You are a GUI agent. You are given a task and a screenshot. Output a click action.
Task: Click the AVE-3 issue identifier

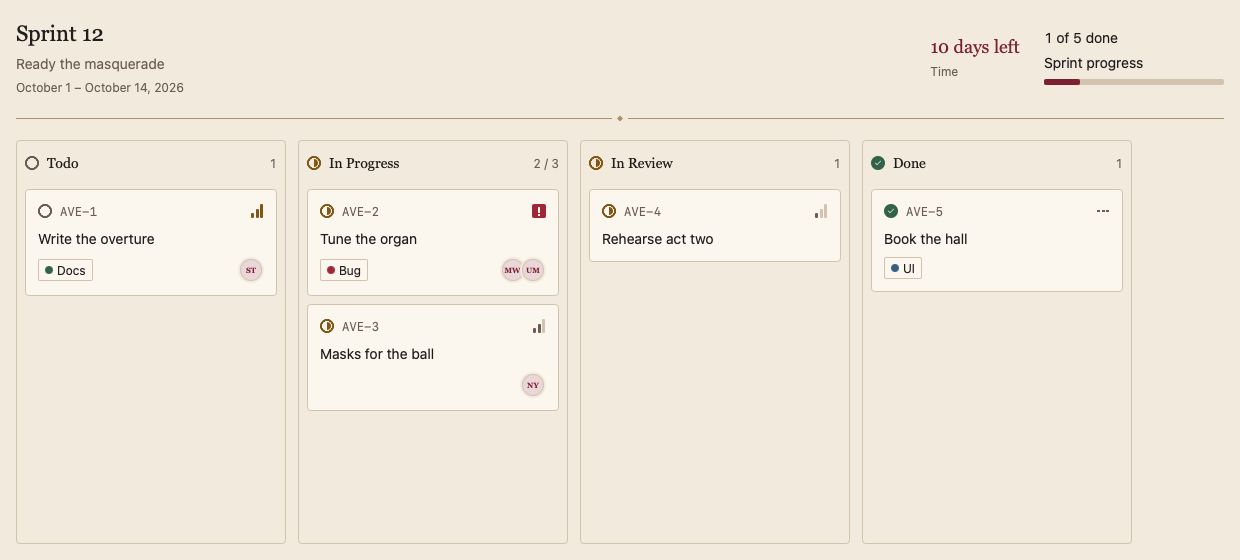pyautogui.click(x=361, y=326)
